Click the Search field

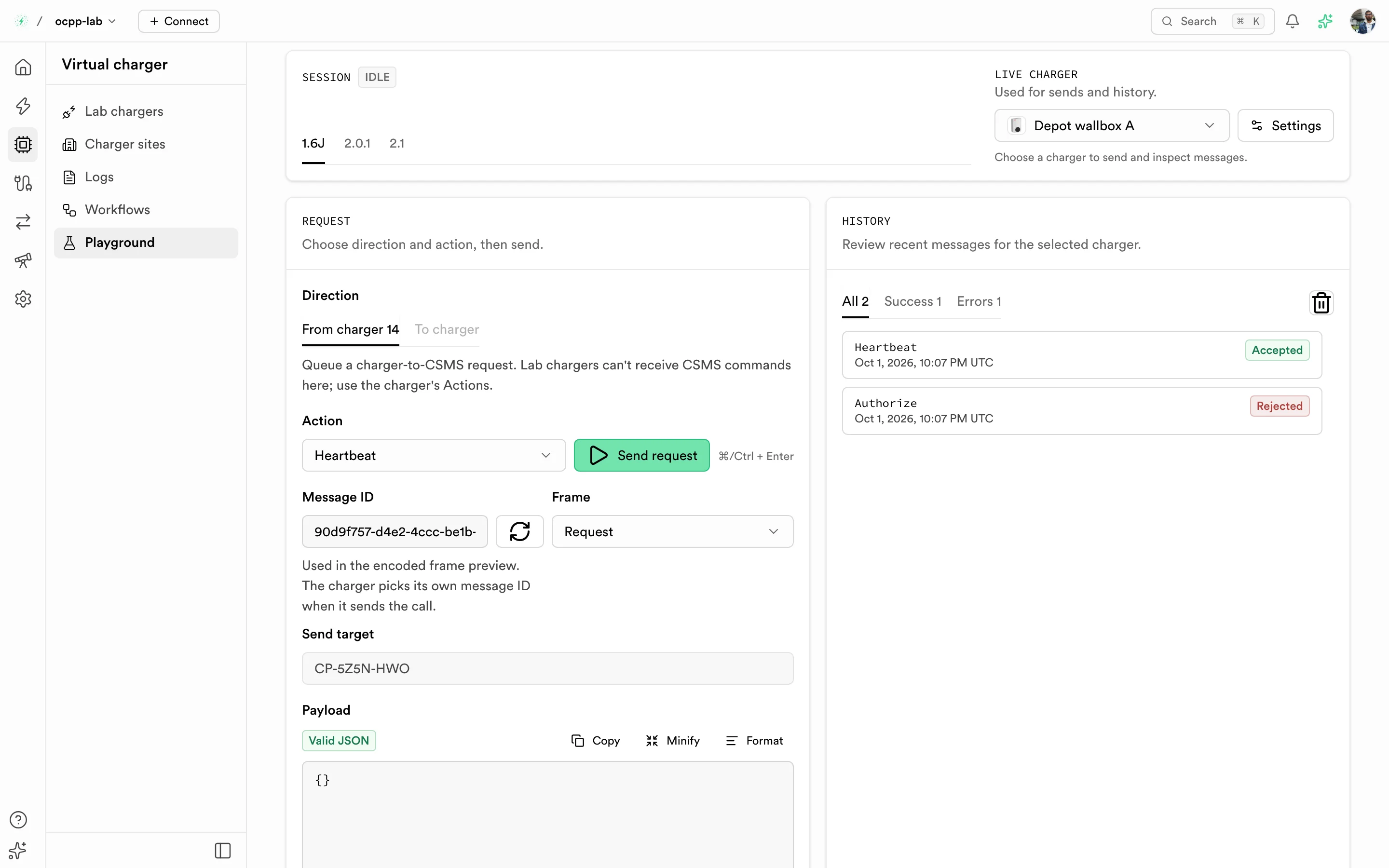[x=1212, y=21]
